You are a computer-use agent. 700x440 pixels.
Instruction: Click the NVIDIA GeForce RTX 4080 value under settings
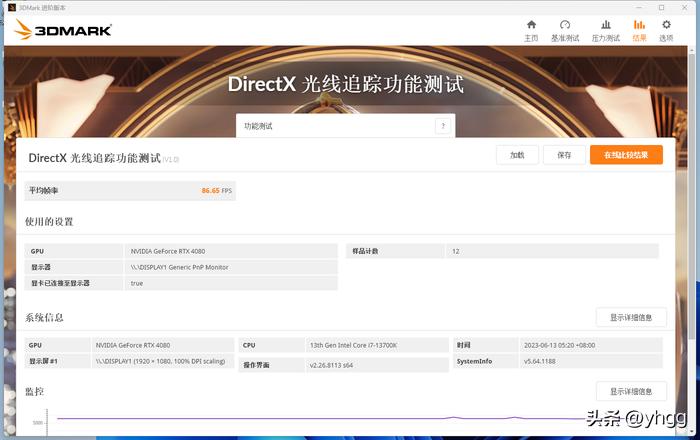click(168, 251)
